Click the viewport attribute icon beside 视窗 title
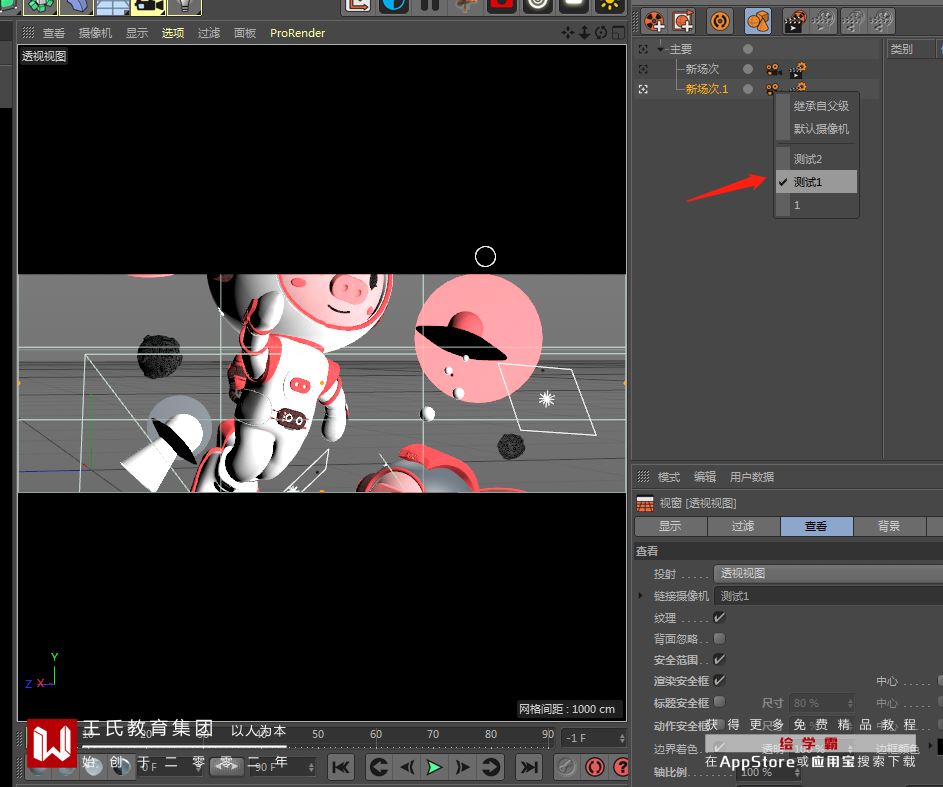 point(645,503)
